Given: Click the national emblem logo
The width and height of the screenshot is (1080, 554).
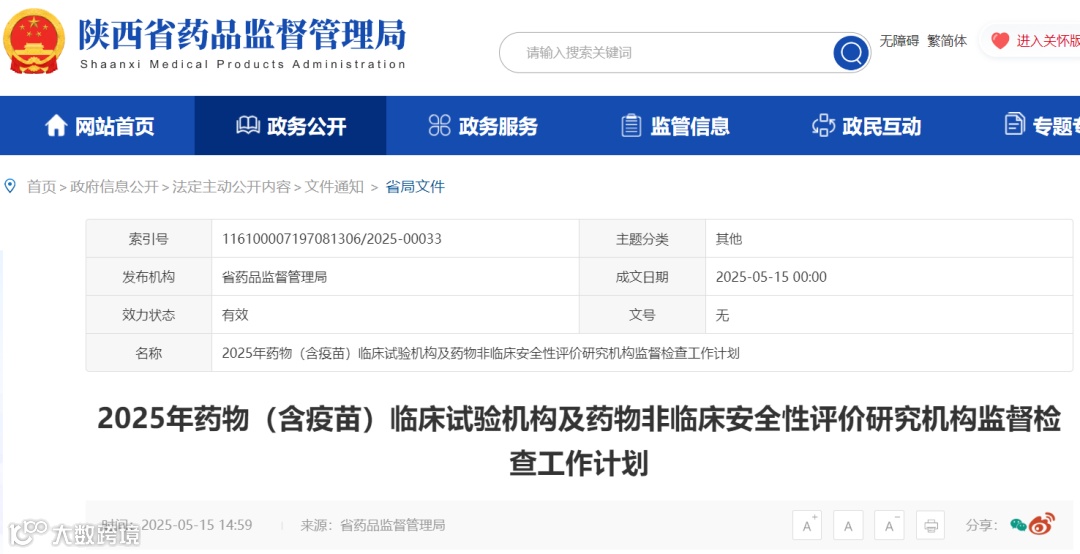Looking at the screenshot, I should tap(33, 41).
